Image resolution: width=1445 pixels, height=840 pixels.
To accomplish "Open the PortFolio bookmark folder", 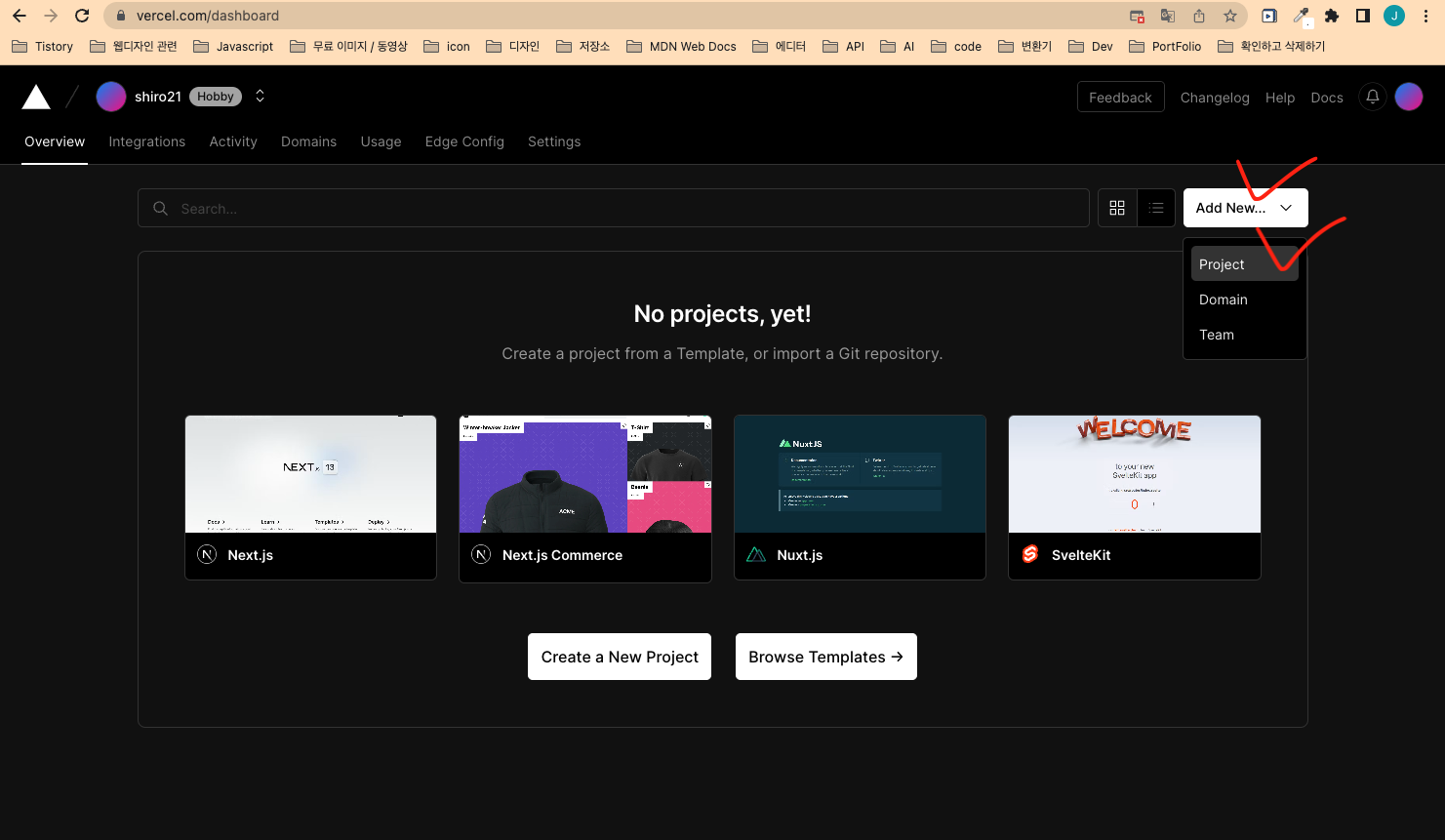I will point(1165,46).
